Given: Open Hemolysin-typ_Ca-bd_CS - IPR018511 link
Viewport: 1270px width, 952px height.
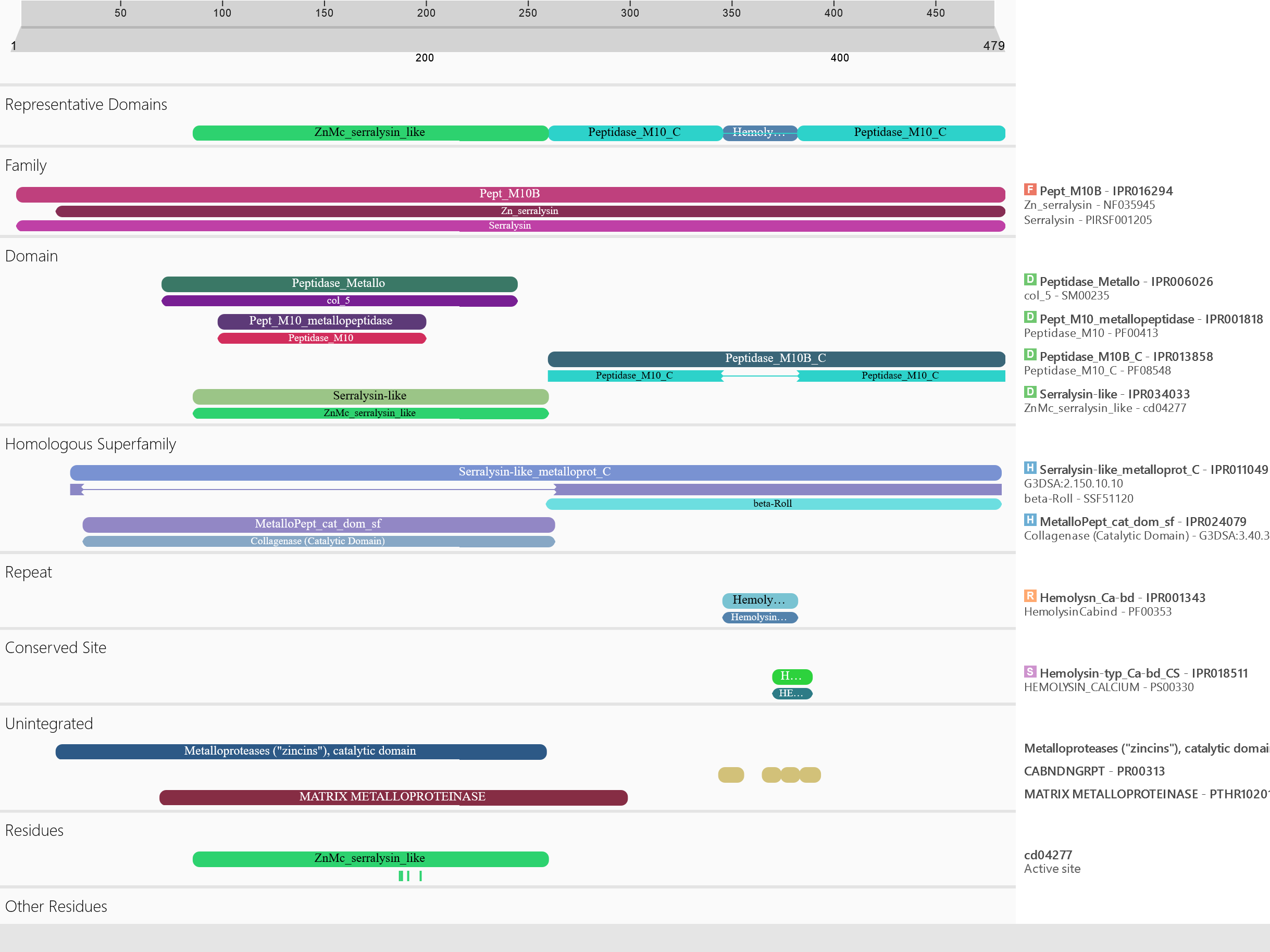Looking at the screenshot, I should (1144, 674).
